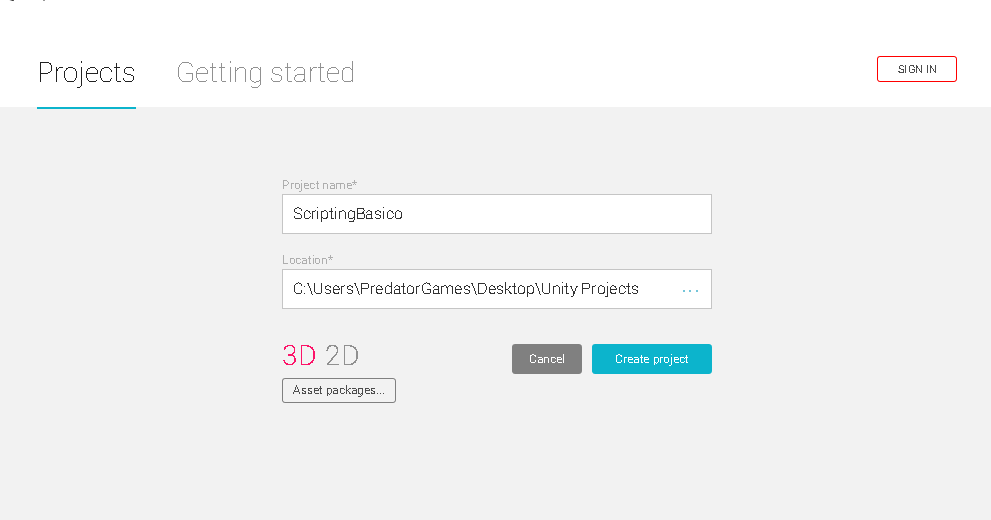Cancel the new project creation
991x520 pixels.
tap(546, 359)
